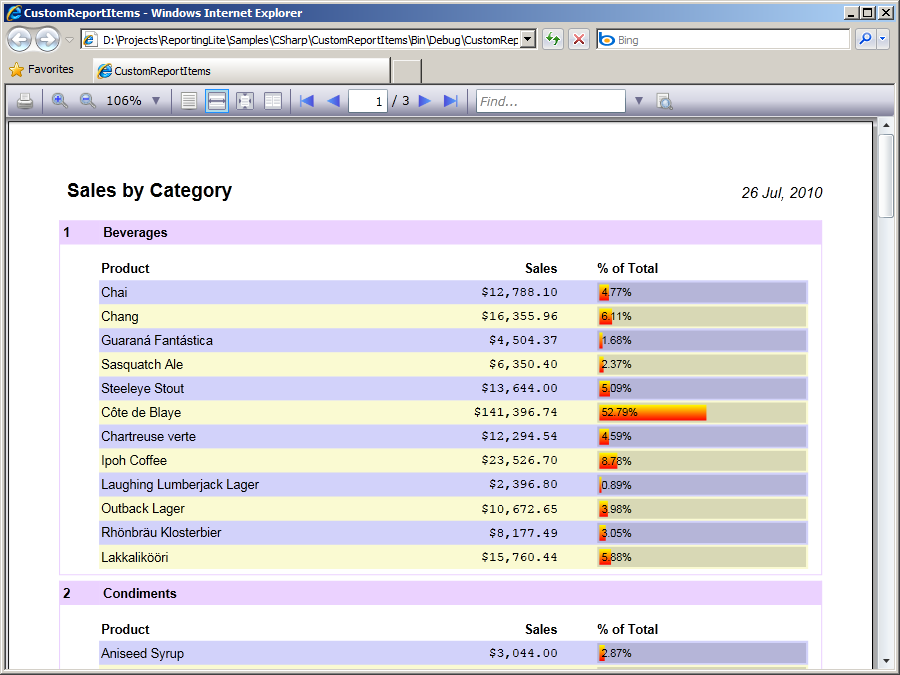Screen dimensions: 900x675
Task: Jump to the first page of the report
Action: [307, 101]
